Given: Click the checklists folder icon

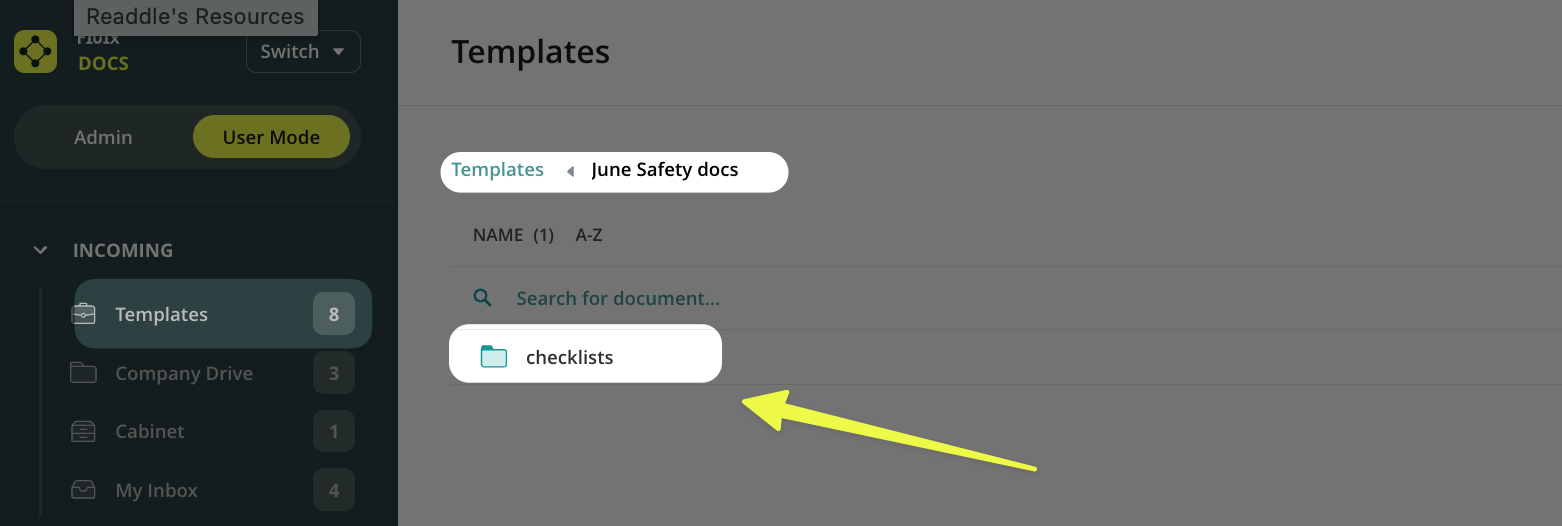Looking at the screenshot, I should point(494,357).
